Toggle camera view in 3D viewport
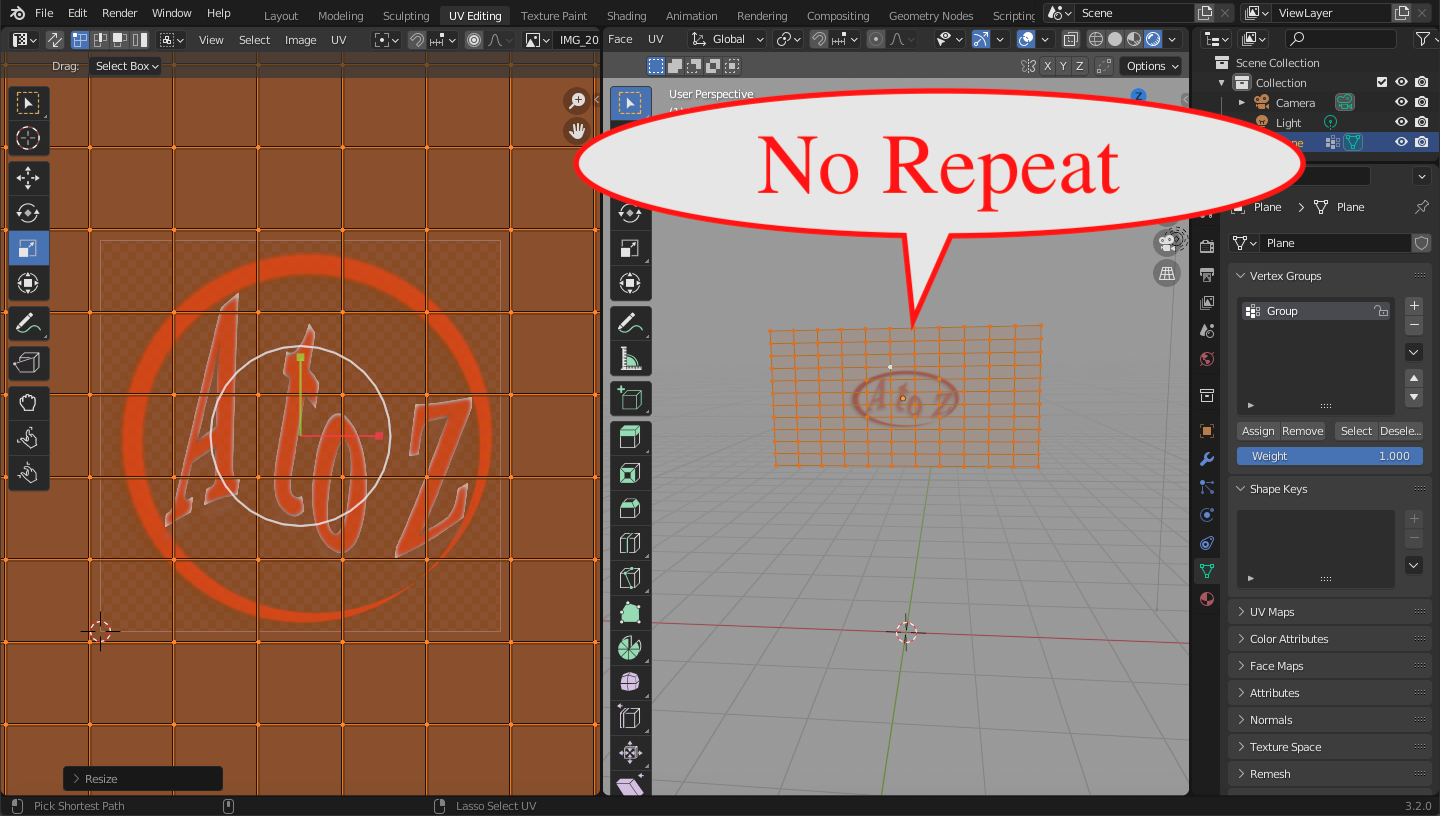 (1166, 242)
